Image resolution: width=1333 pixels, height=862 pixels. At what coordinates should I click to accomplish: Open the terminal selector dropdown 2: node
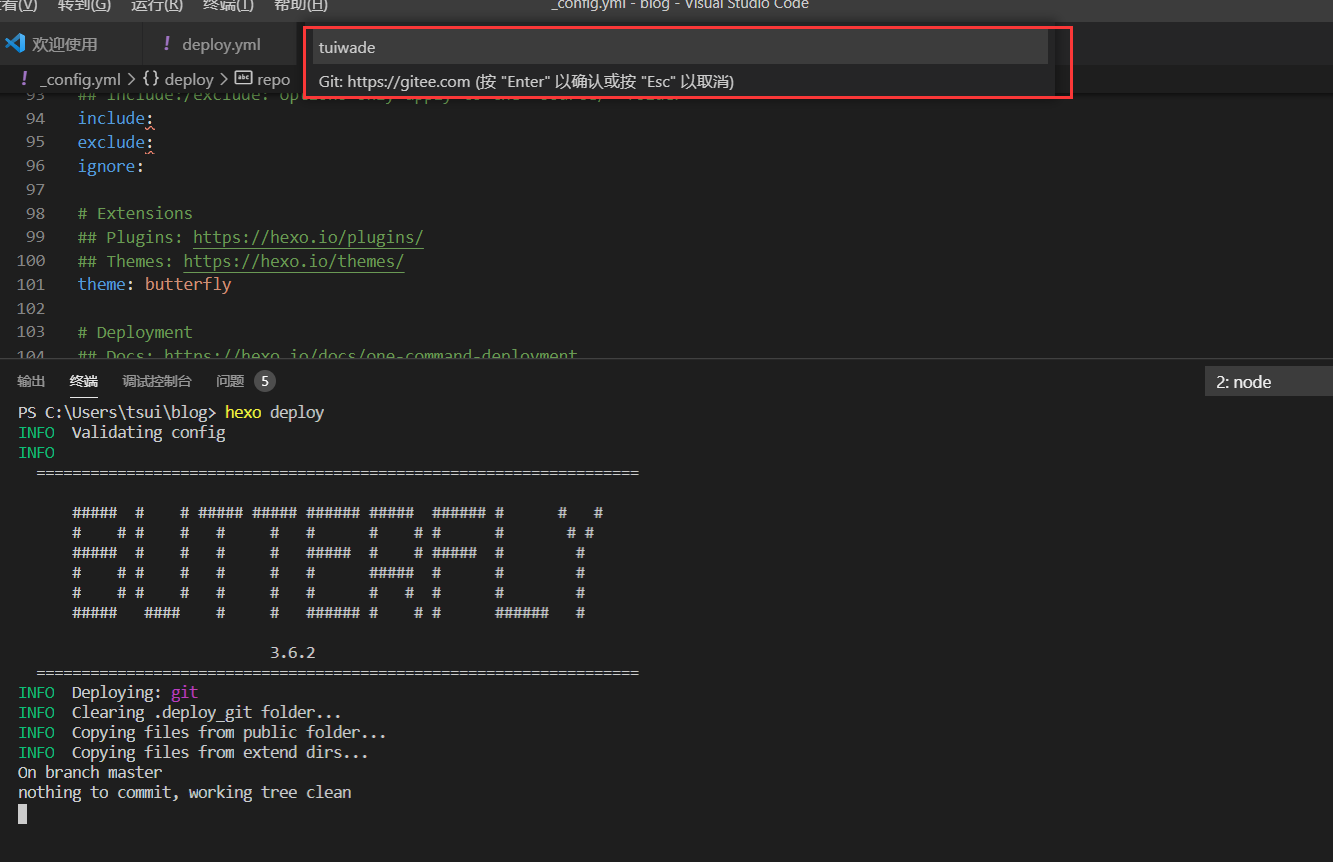click(1269, 381)
